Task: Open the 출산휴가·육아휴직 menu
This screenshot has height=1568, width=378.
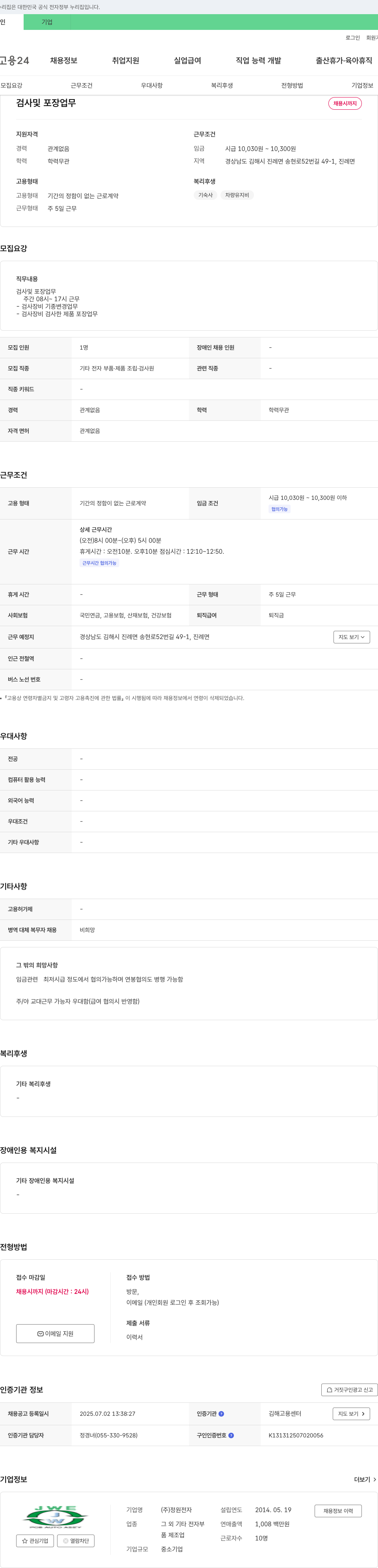Action: pos(344,60)
